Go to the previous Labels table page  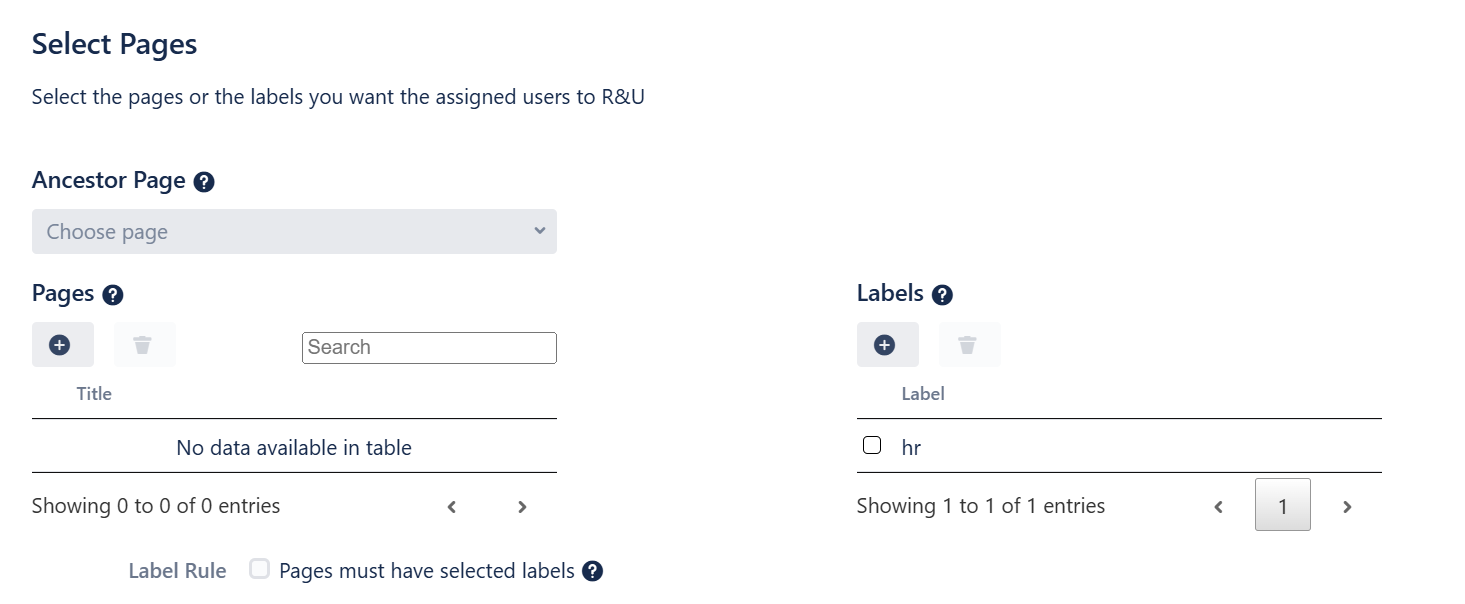1218,507
